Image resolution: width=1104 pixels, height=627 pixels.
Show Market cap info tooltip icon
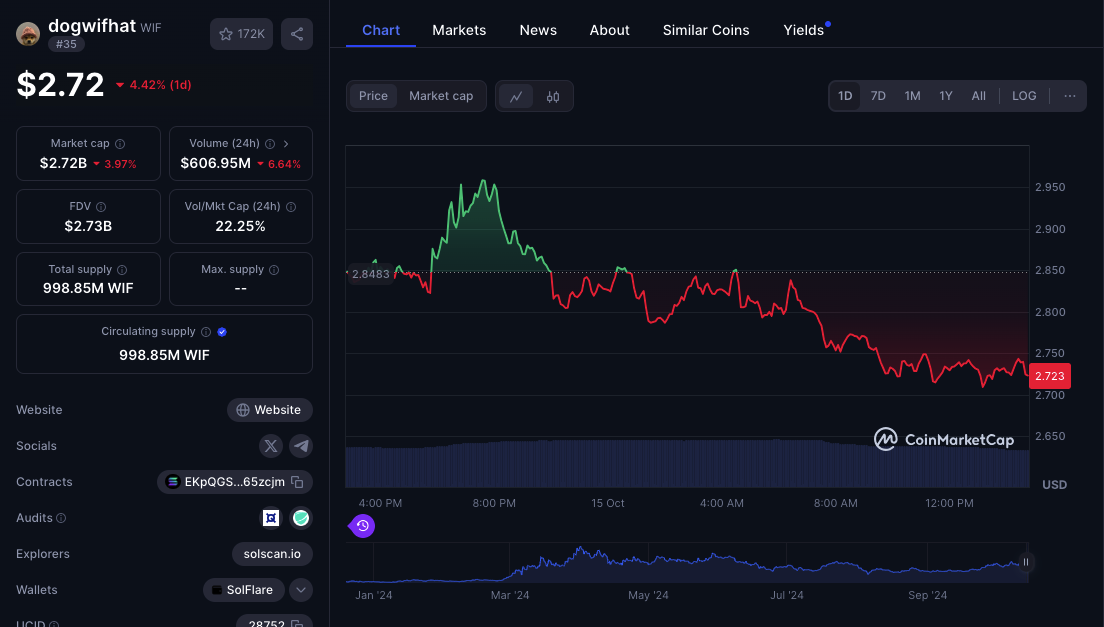[x=120, y=144]
